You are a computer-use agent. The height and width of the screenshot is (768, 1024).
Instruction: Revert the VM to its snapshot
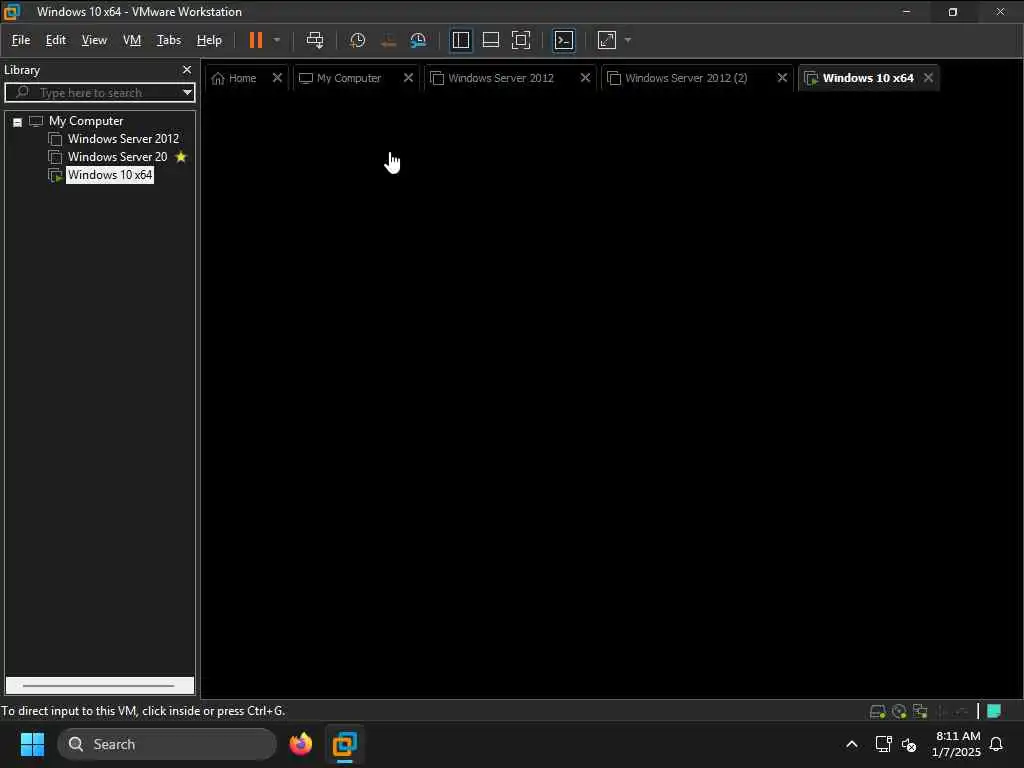pyautogui.click(x=388, y=40)
